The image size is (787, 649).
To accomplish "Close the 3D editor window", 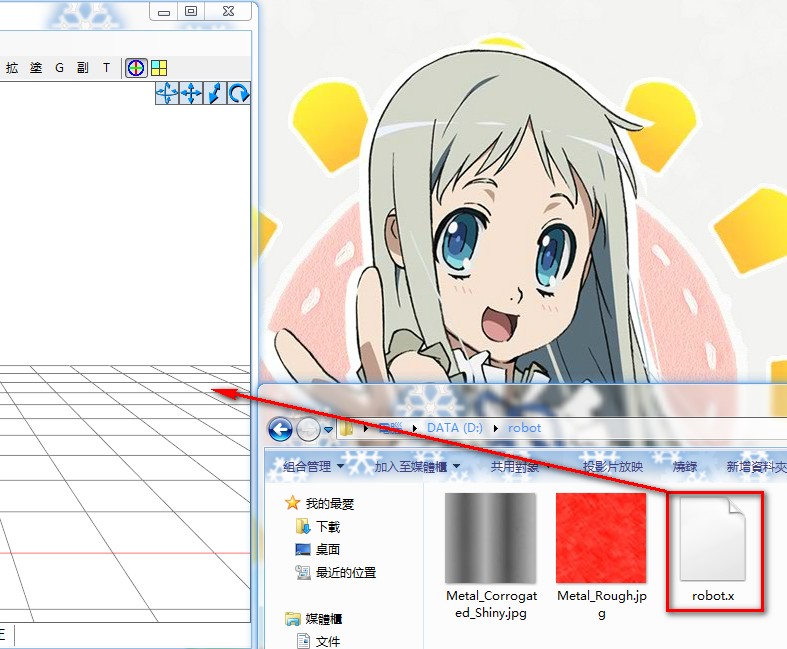I will pos(228,11).
